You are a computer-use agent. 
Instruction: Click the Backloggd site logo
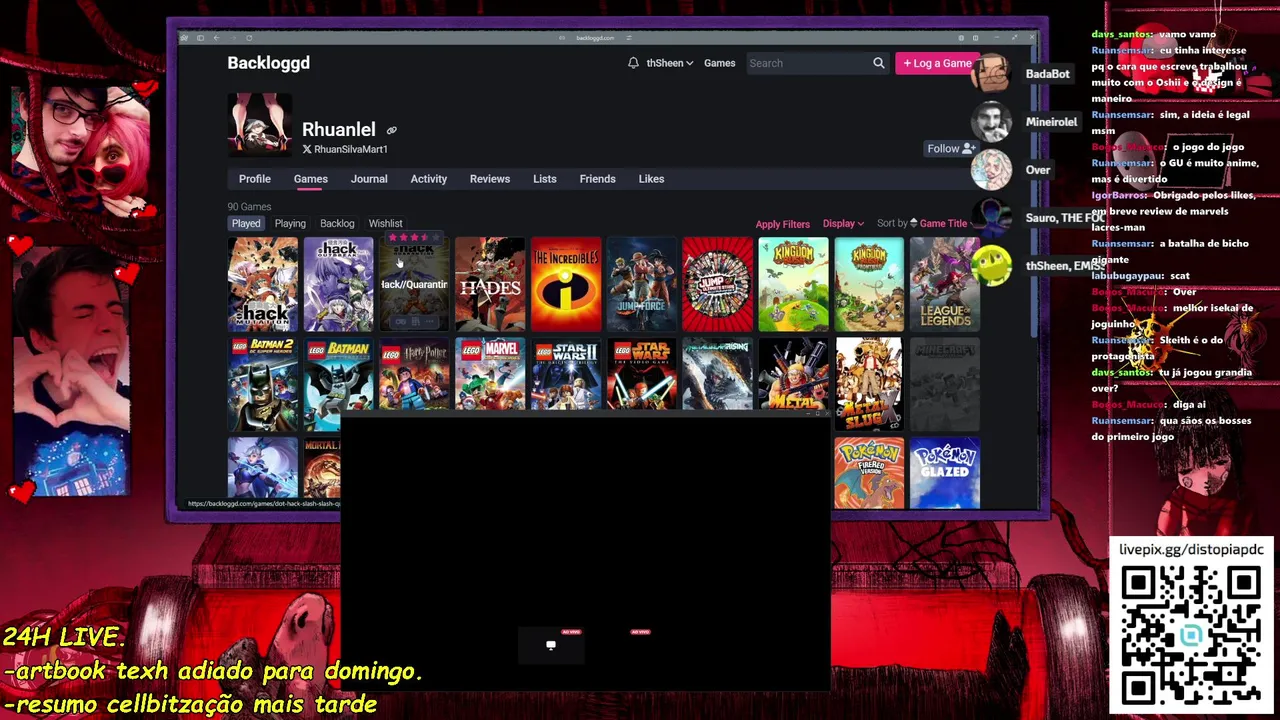click(268, 63)
